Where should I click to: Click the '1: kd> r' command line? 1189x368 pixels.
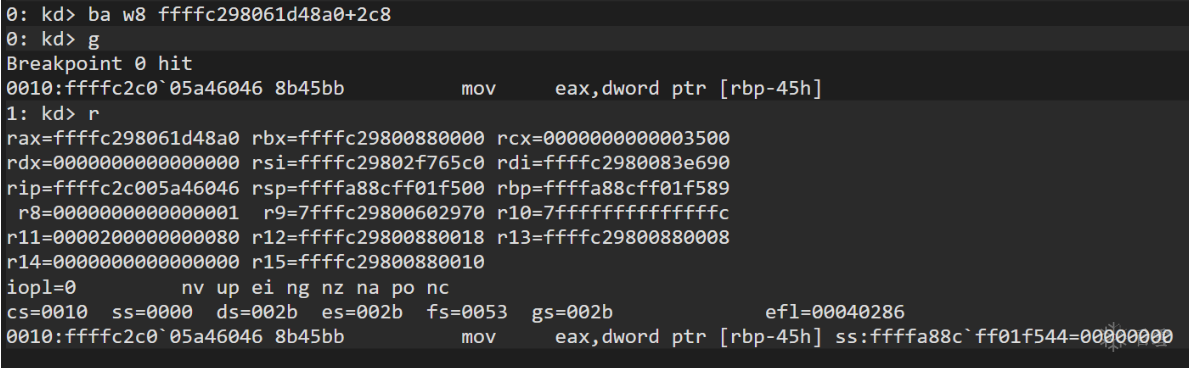53,113
